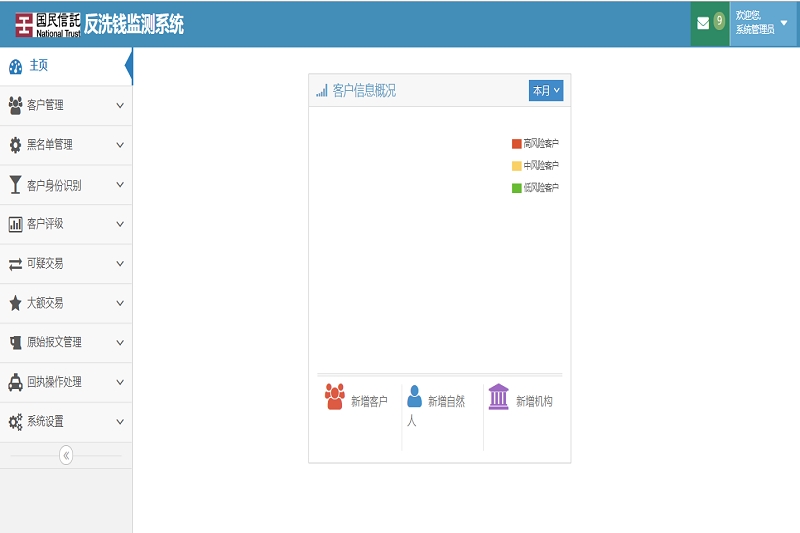Screen dimensions: 800x533
Task: Open the 客户评级 menu label
Action: coord(45,224)
